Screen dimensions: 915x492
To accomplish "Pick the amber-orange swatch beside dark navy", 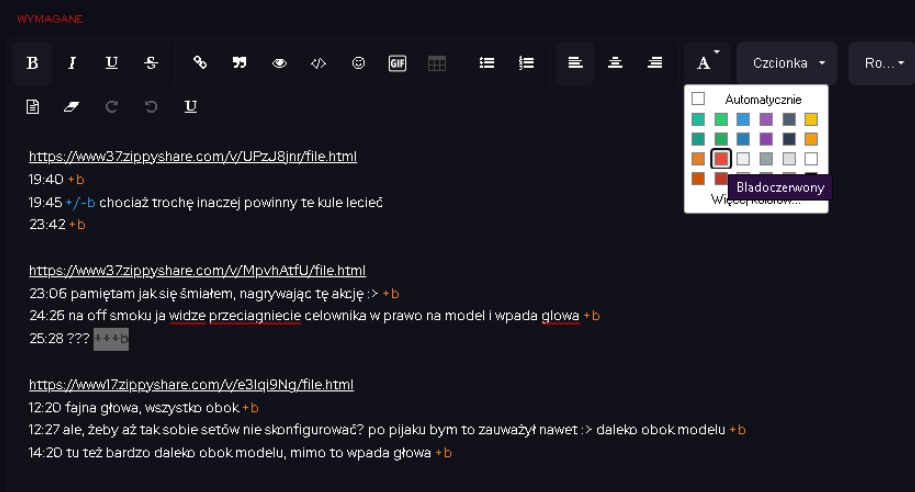I will tap(811, 139).
